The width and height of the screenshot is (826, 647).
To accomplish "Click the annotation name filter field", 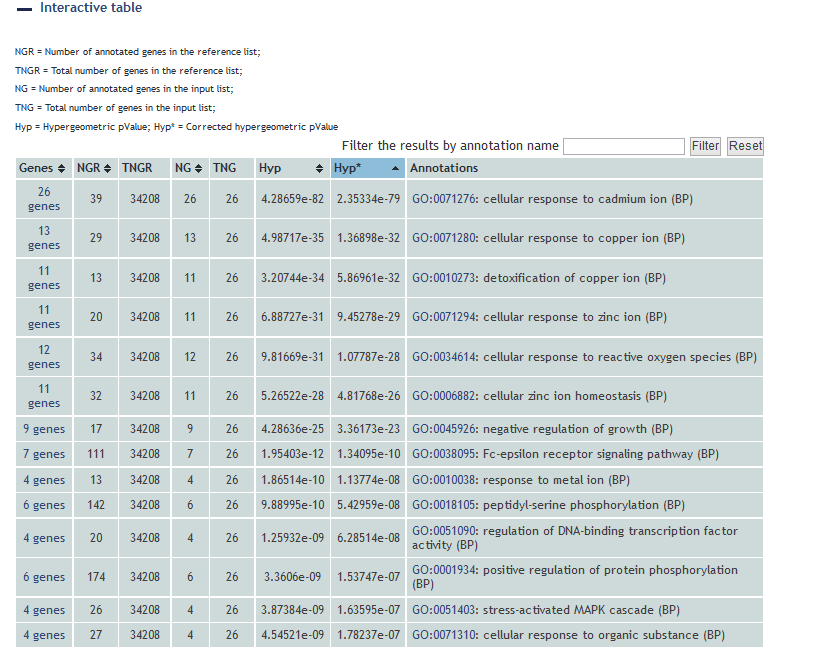I will point(624,146).
